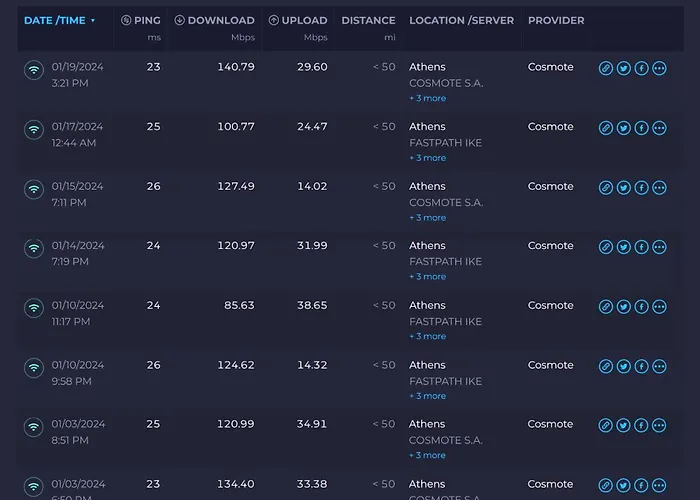Share the 01/03/2024 8:51 PM result on Twitter
Viewport: 700px width, 500px height.
tap(624, 425)
